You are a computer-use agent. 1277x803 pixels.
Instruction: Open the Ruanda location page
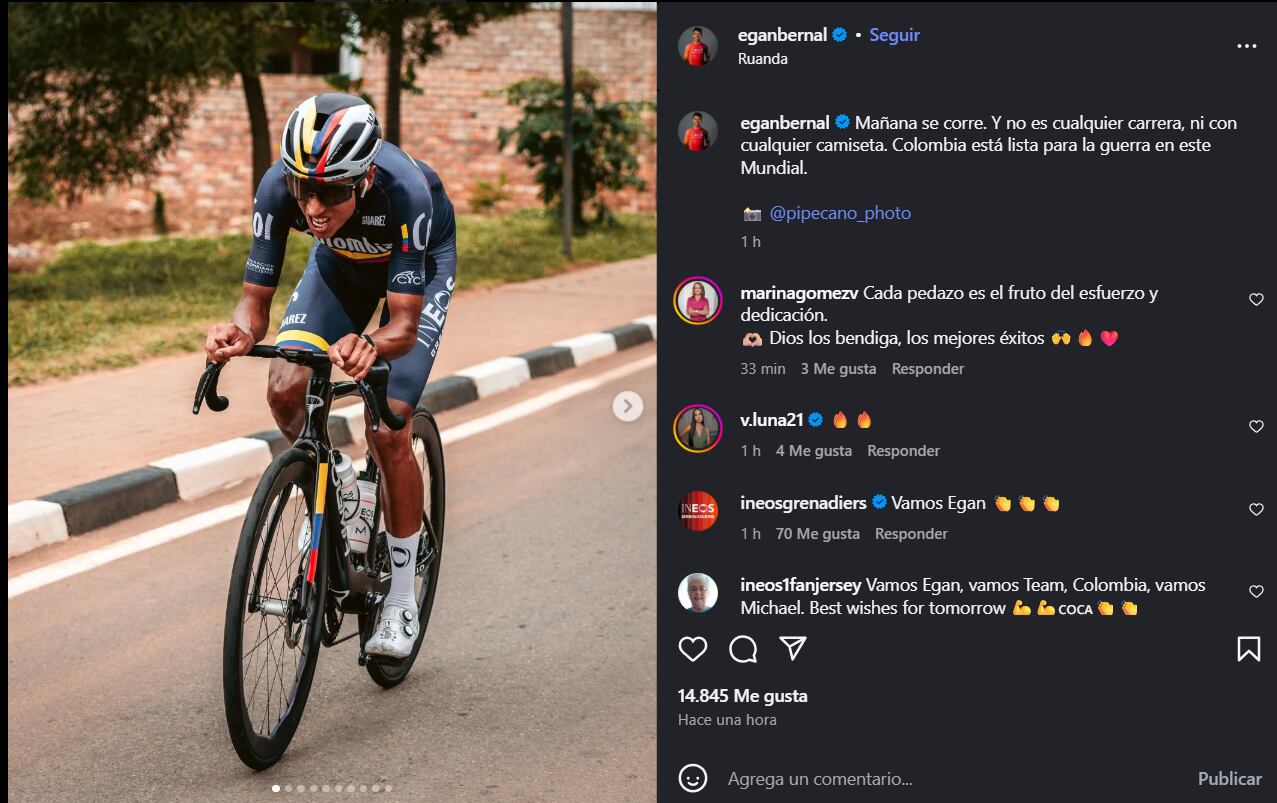tap(763, 58)
